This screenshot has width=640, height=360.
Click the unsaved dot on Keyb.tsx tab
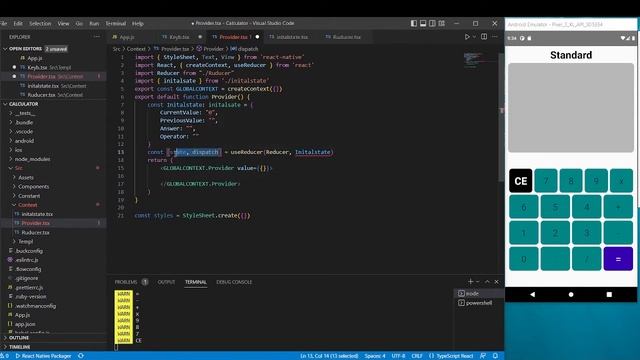[200, 37]
